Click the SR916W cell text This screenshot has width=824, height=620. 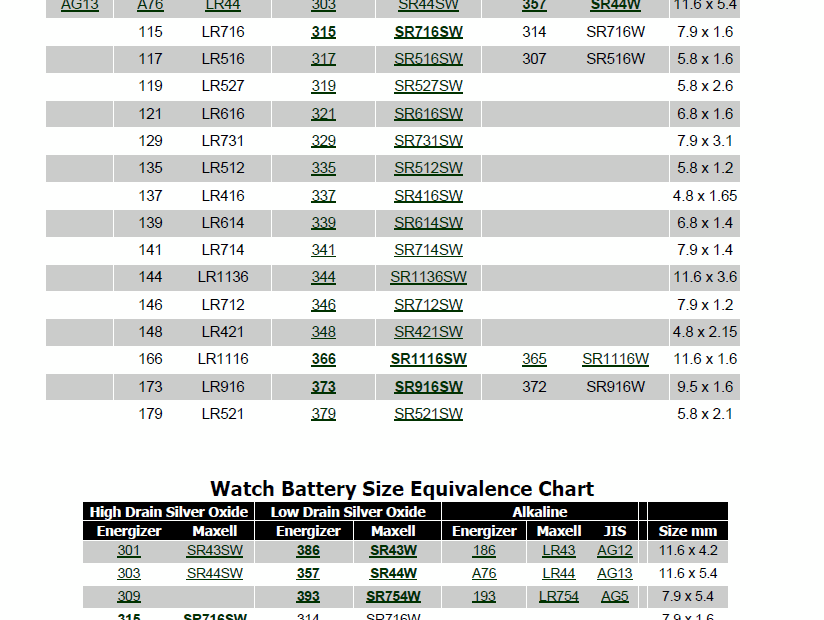[x=615, y=387]
